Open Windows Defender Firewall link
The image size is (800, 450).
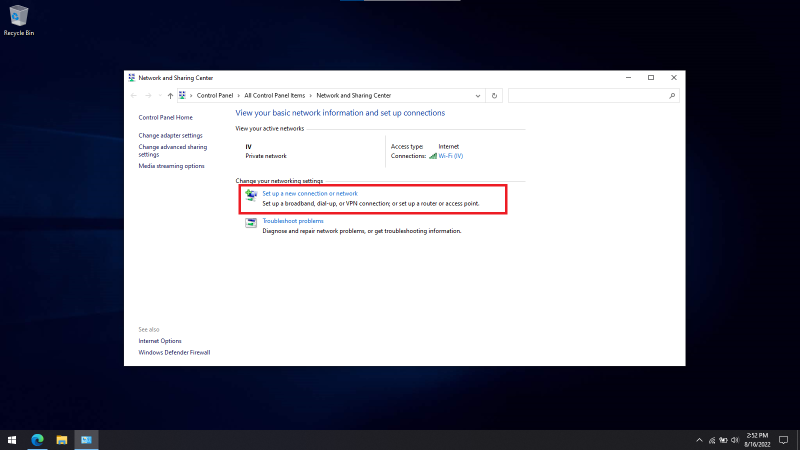click(174, 352)
